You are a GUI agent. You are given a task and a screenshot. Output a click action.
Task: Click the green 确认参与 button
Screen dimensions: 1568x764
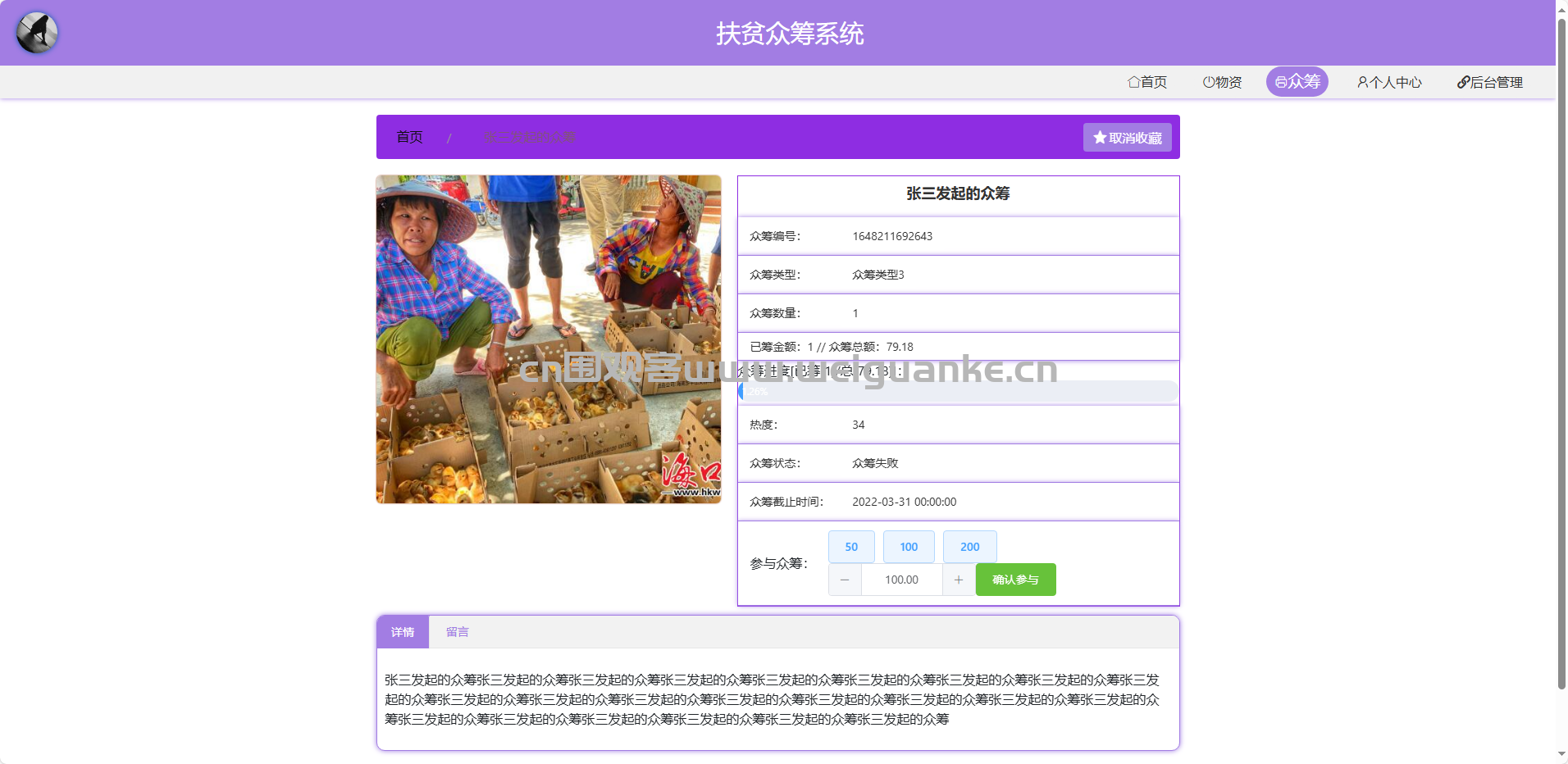(1015, 580)
